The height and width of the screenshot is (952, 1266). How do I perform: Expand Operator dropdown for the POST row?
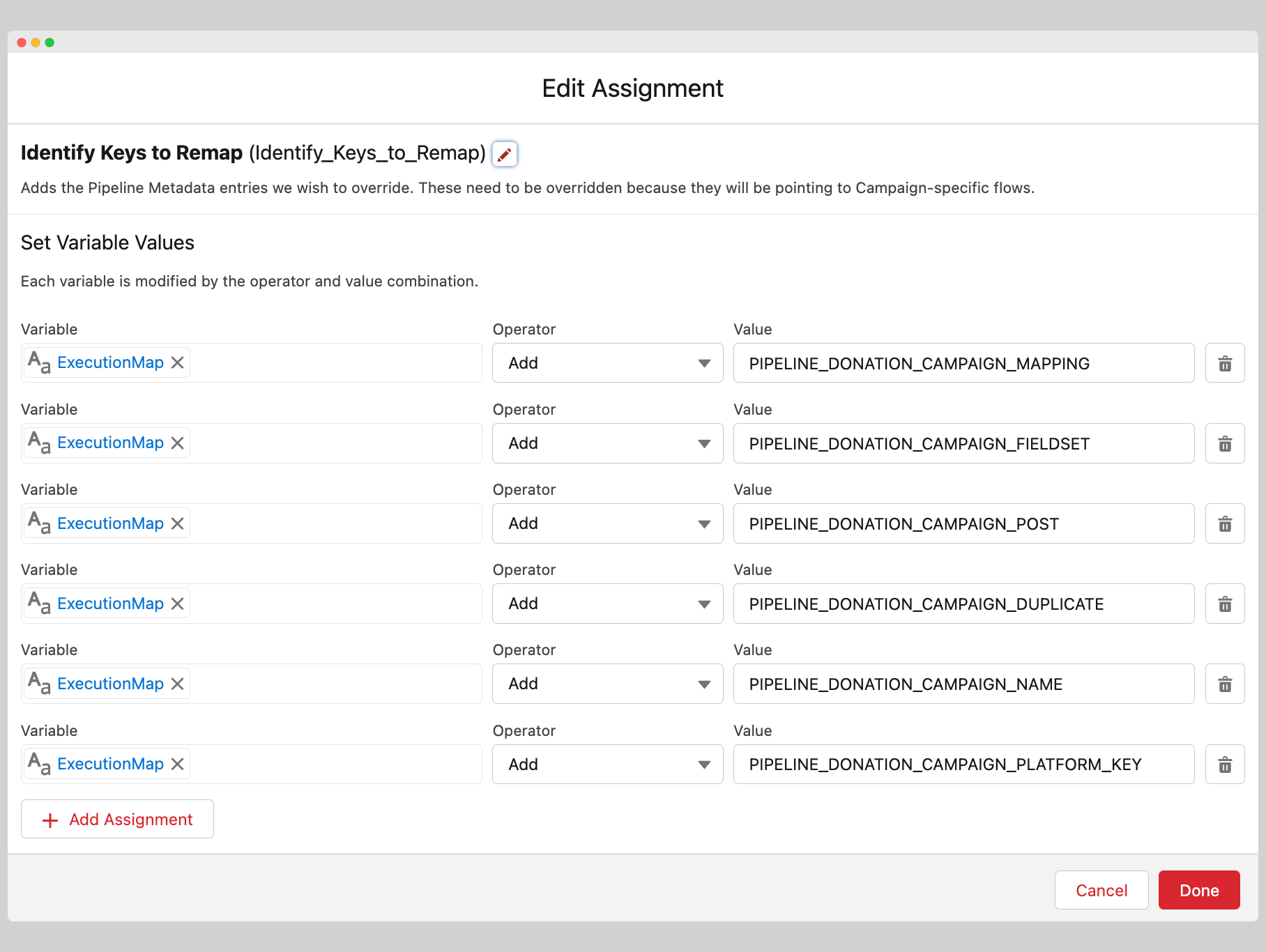(607, 523)
